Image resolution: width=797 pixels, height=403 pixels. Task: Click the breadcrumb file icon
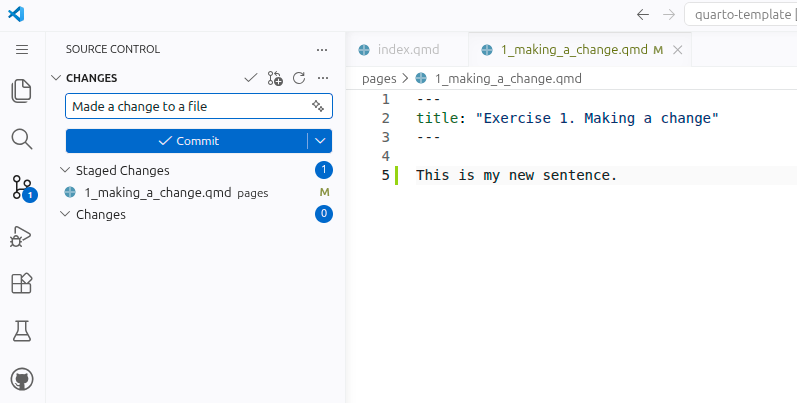[421, 78]
